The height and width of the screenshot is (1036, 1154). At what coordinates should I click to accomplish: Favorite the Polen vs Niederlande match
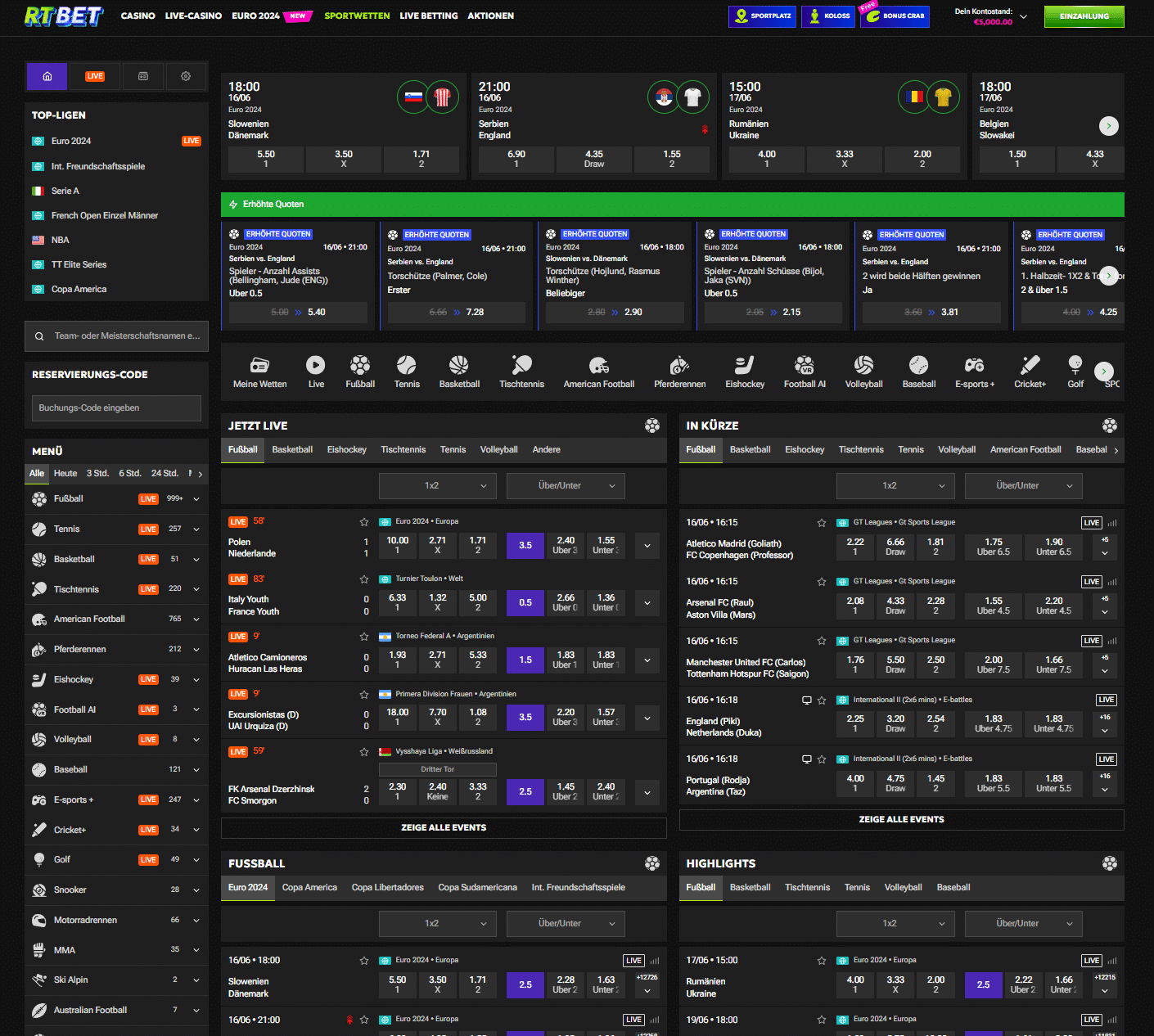click(364, 522)
